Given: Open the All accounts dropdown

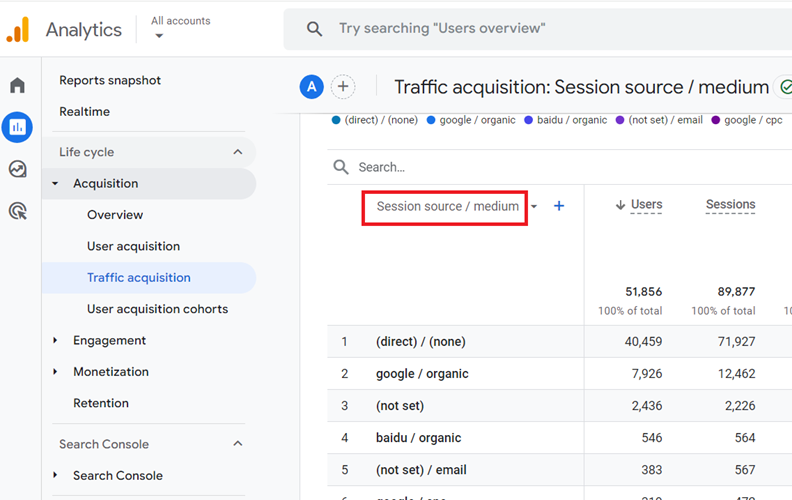Looking at the screenshot, I should 180,28.
